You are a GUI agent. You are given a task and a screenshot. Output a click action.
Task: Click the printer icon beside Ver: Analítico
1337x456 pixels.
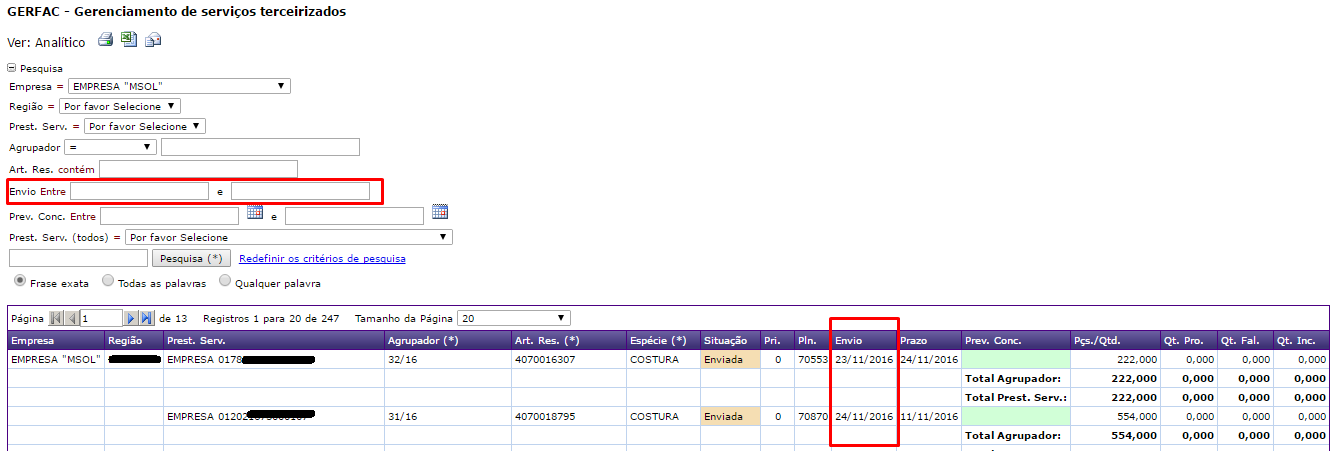[x=105, y=41]
